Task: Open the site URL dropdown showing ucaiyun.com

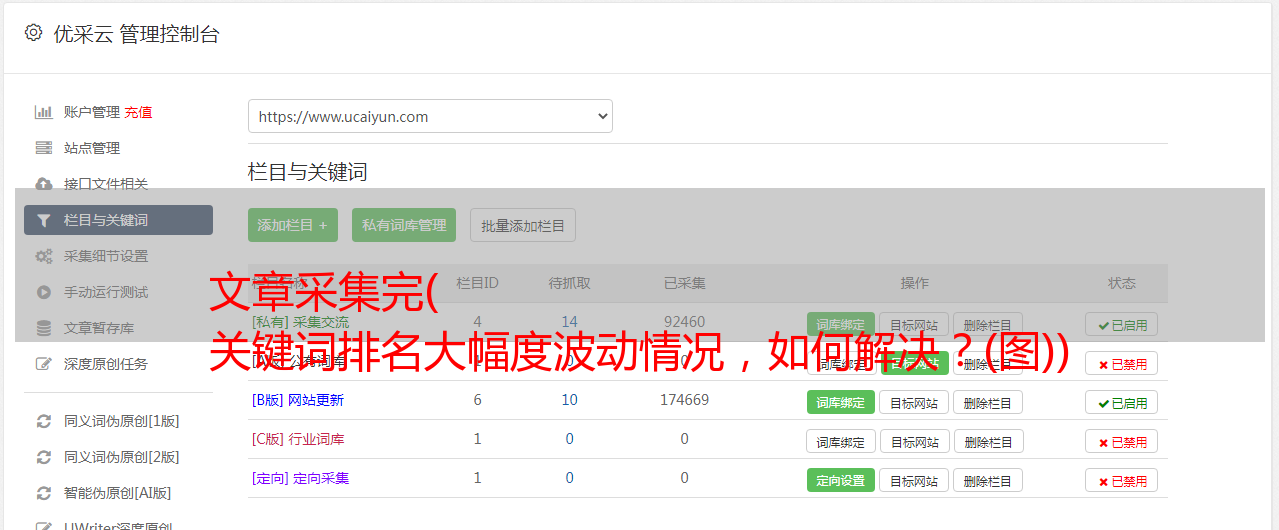Action: (430, 116)
